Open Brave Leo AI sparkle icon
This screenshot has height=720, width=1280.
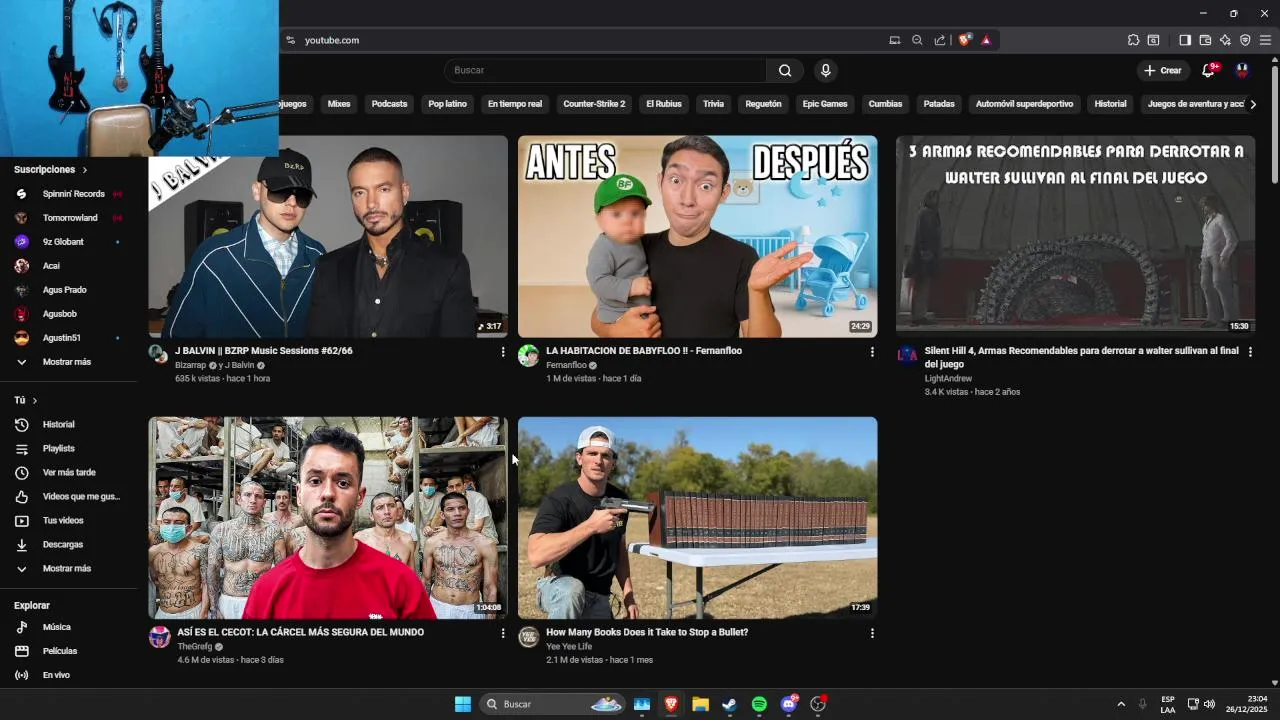click(x=1225, y=40)
